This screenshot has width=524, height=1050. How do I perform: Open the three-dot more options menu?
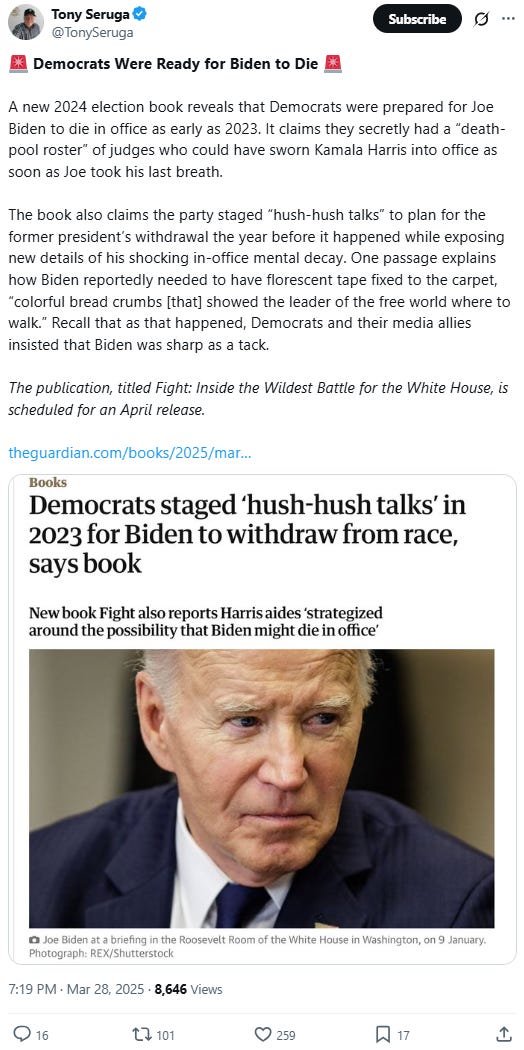tap(509, 19)
